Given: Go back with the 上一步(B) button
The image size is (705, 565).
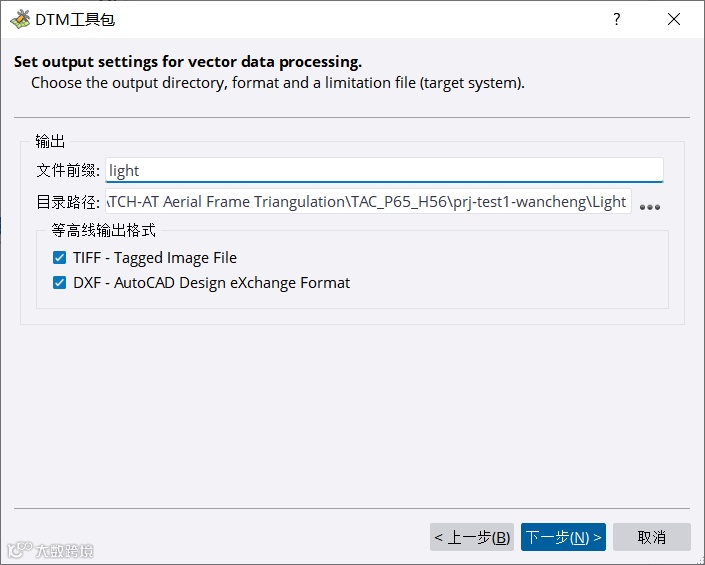Looking at the screenshot, I should 472,537.
